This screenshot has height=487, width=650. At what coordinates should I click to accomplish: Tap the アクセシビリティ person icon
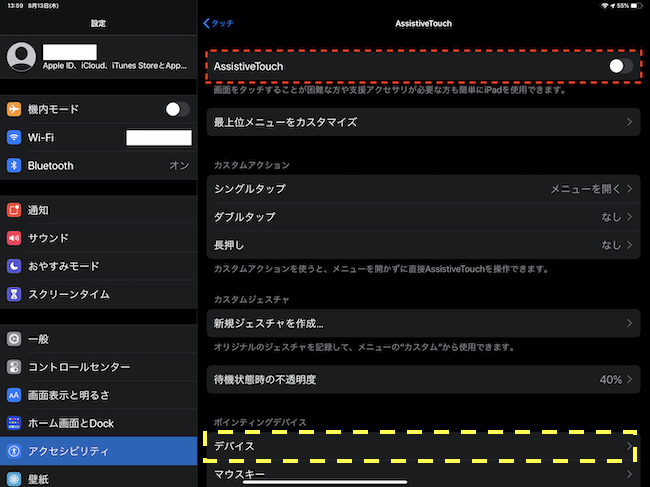click(14, 451)
